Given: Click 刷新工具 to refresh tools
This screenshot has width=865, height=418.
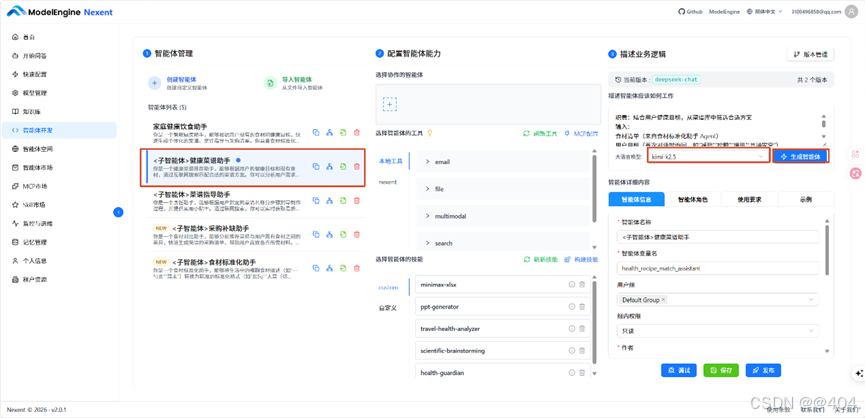Looking at the screenshot, I should (540, 133).
